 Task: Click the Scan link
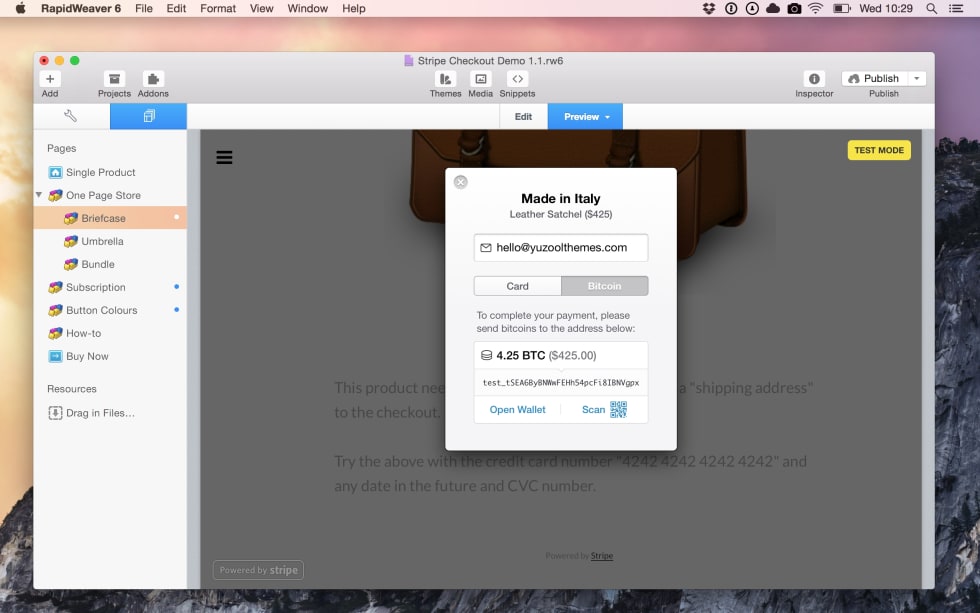point(593,410)
